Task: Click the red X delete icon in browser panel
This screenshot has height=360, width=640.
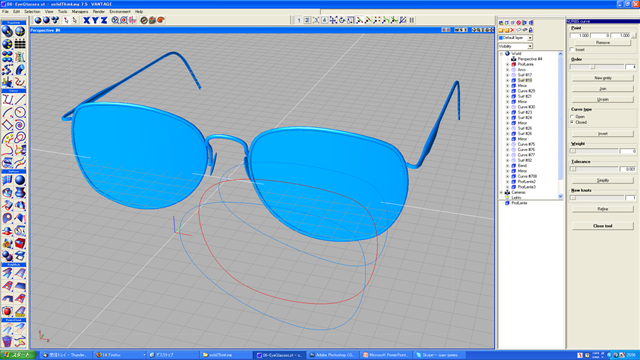Action: point(513,30)
